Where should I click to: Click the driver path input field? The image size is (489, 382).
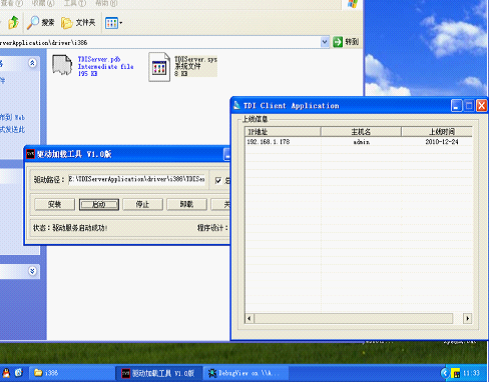137,179
